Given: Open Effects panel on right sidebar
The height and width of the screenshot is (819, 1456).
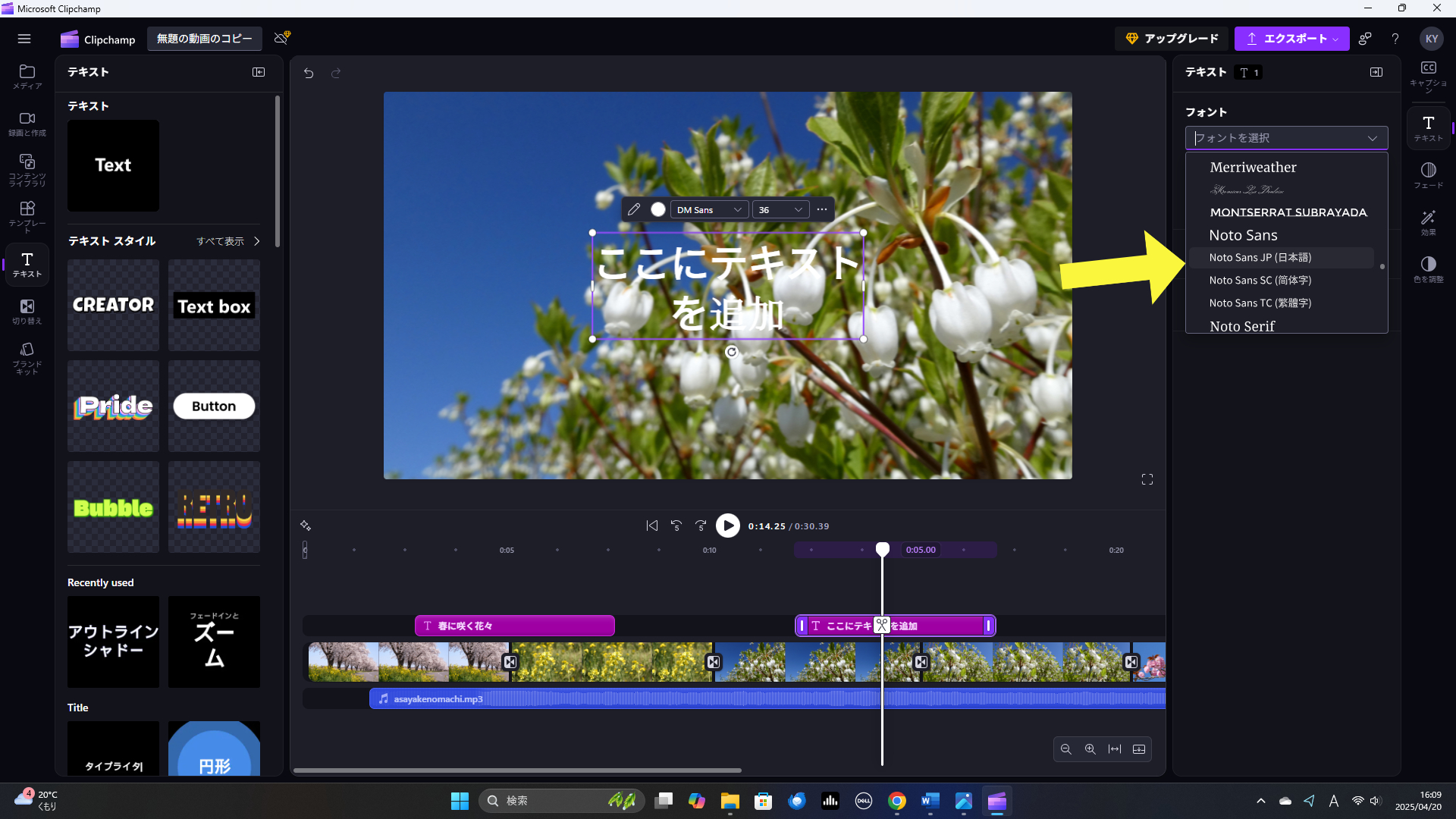Looking at the screenshot, I should (x=1428, y=222).
